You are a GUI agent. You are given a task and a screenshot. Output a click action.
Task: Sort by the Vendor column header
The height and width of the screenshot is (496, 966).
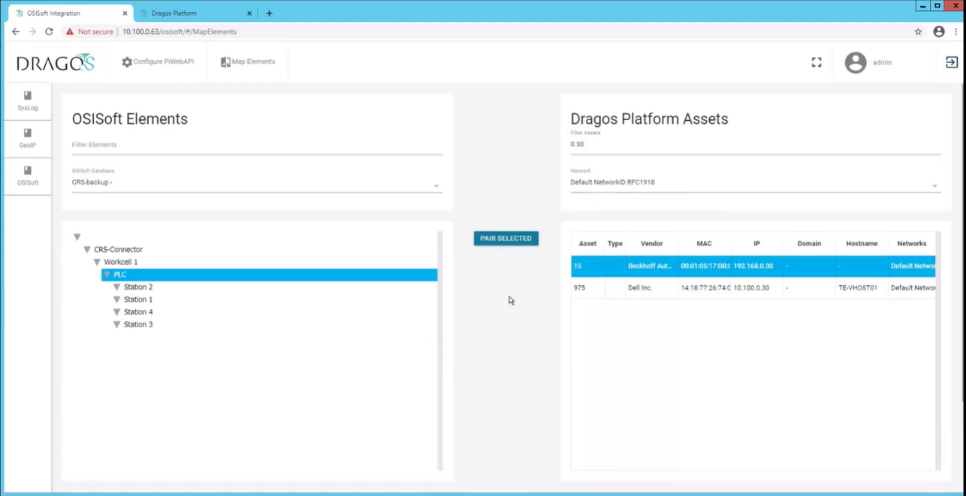click(651, 243)
